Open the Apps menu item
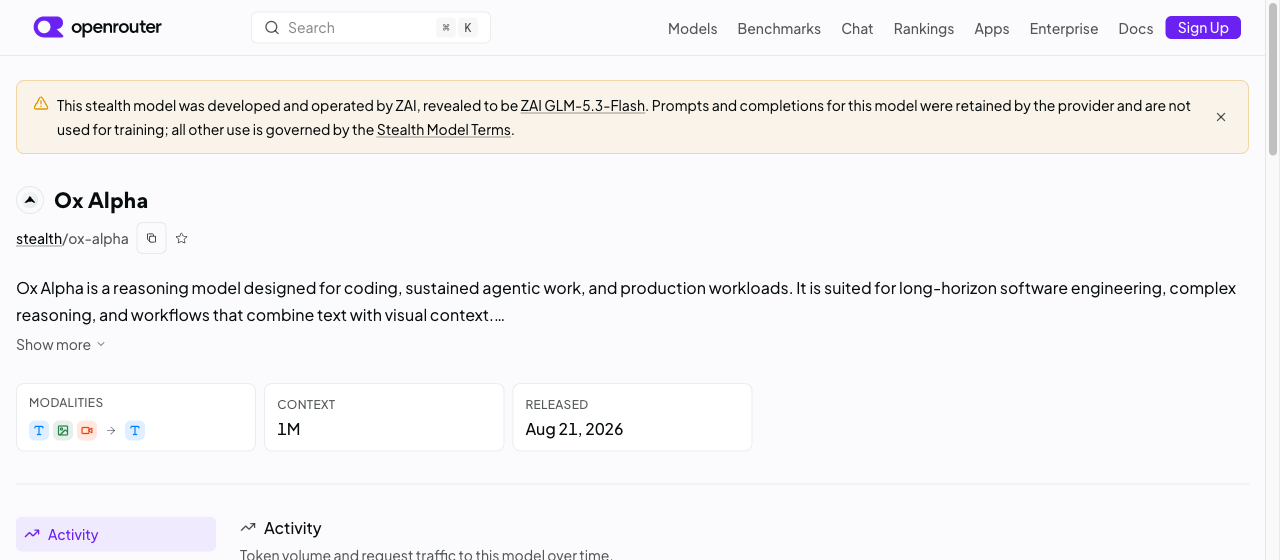Viewport: 1280px width, 560px height. 992,28
